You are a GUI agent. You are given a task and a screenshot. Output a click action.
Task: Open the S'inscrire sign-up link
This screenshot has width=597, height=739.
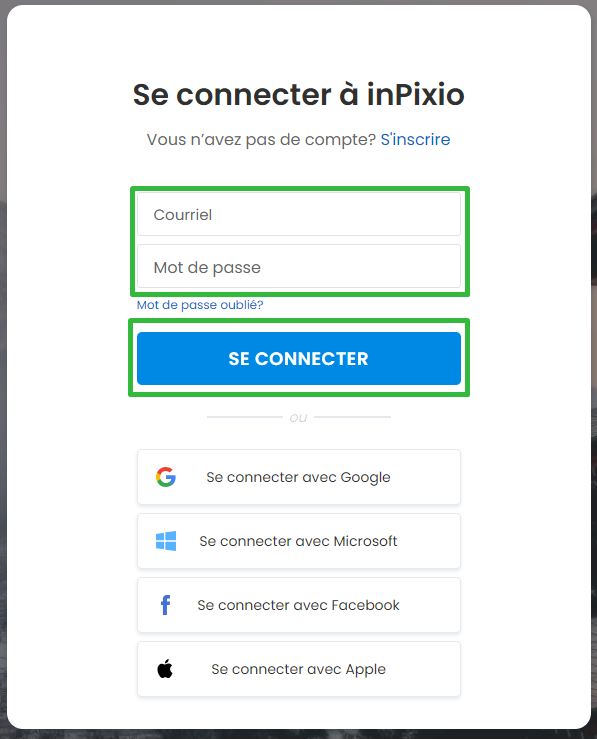[x=415, y=140]
